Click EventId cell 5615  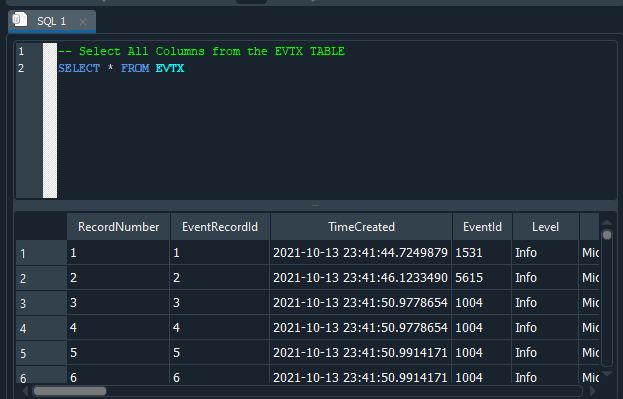pos(482,278)
